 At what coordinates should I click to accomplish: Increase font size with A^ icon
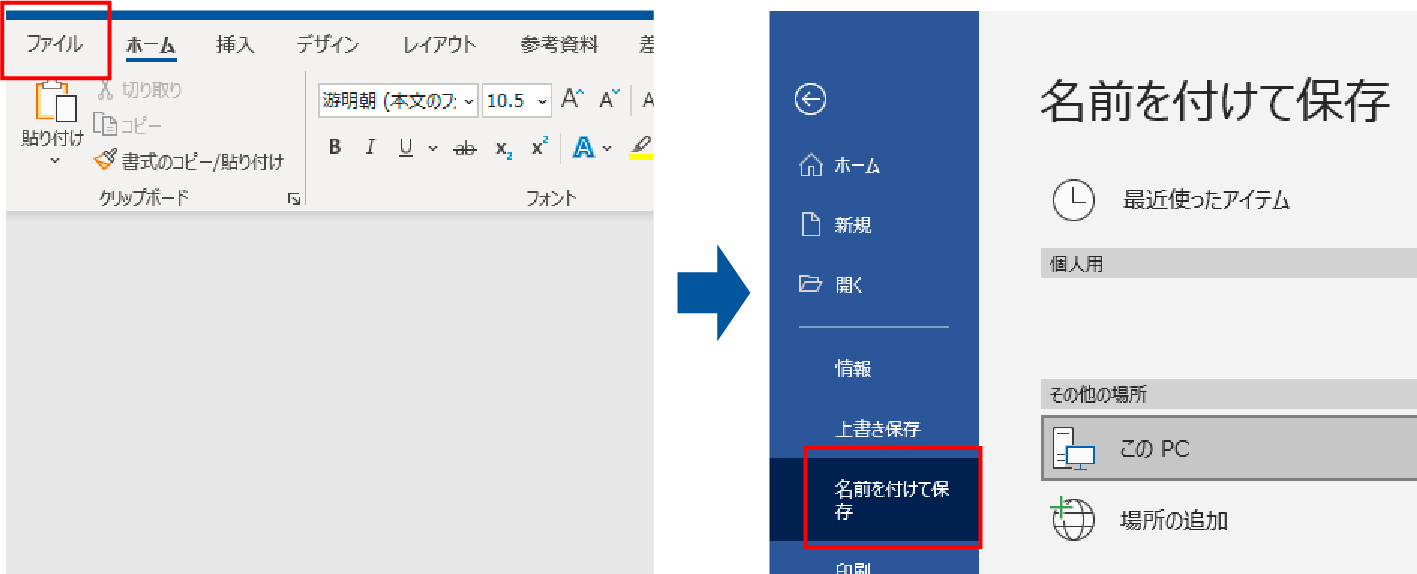point(573,99)
